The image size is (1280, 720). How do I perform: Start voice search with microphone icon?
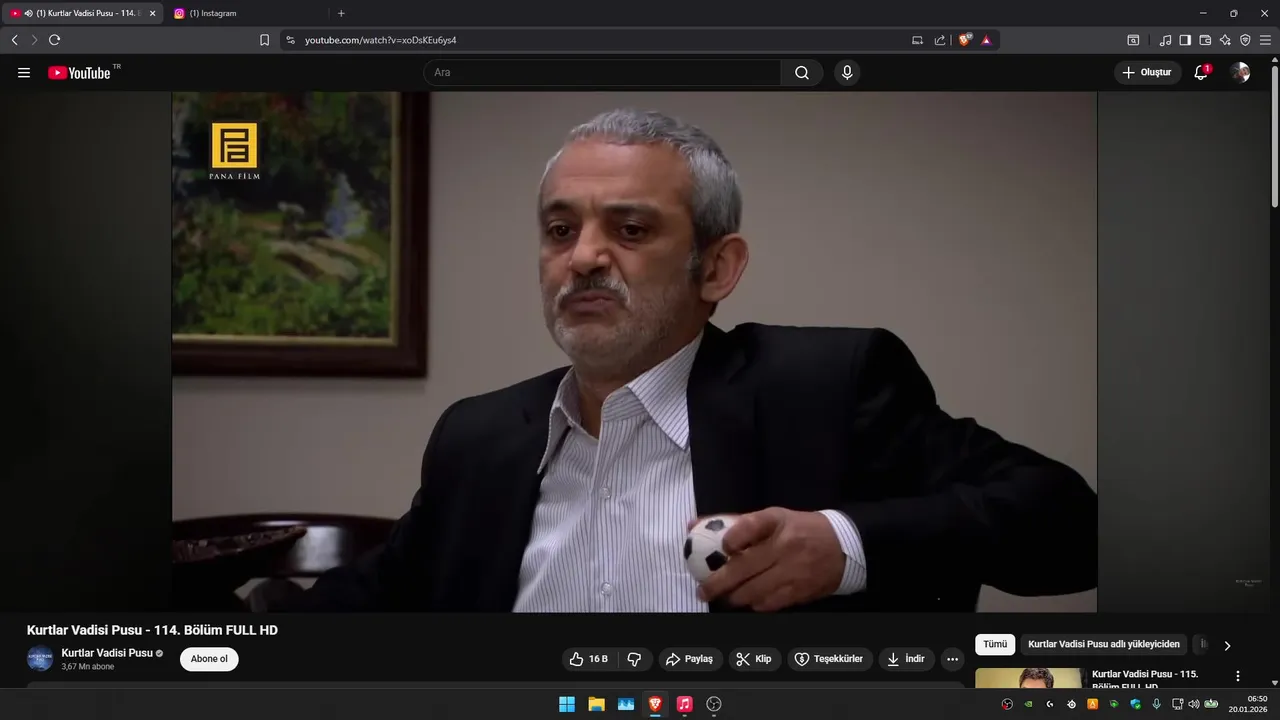(x=847, y=73)
